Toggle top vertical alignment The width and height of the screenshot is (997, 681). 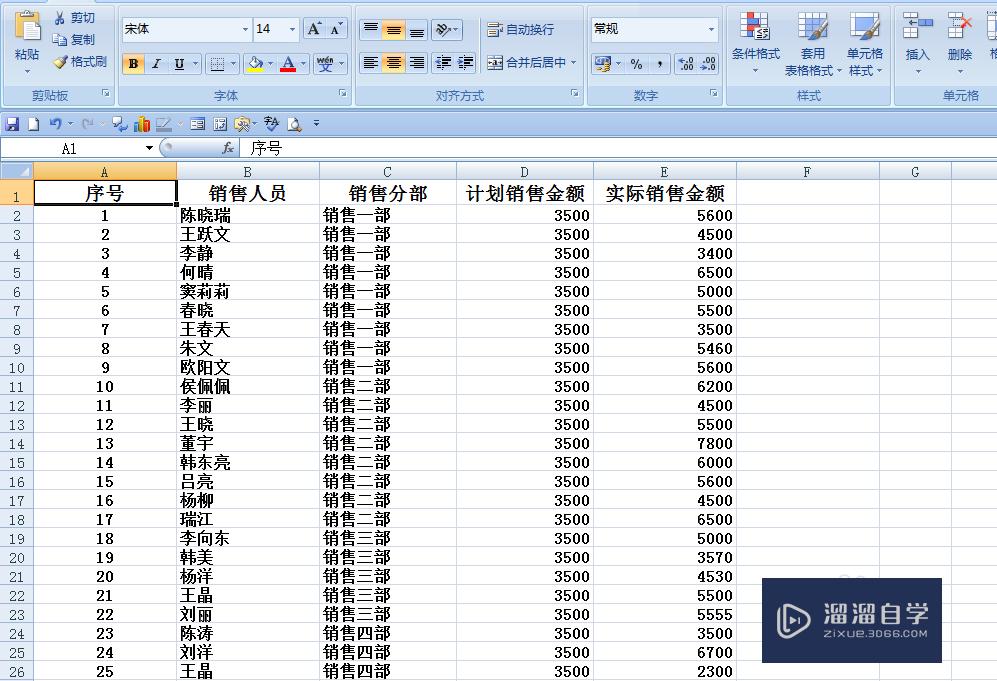point(371,29)
